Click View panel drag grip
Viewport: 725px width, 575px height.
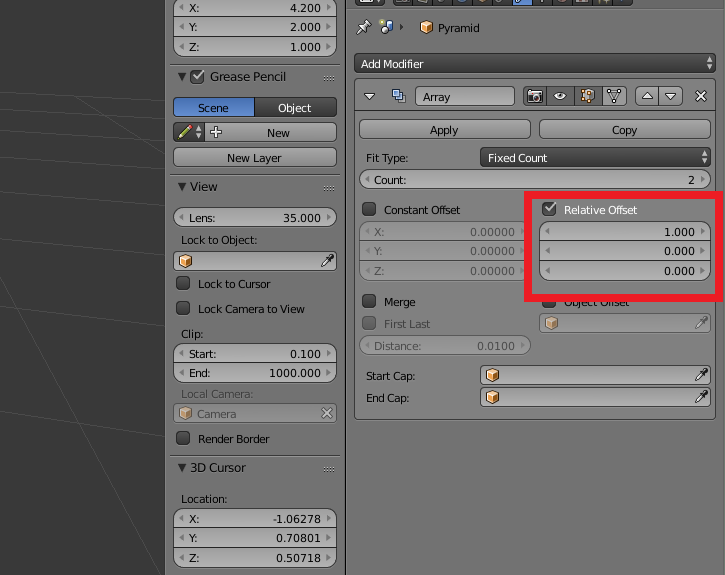[x=329, y=188]
